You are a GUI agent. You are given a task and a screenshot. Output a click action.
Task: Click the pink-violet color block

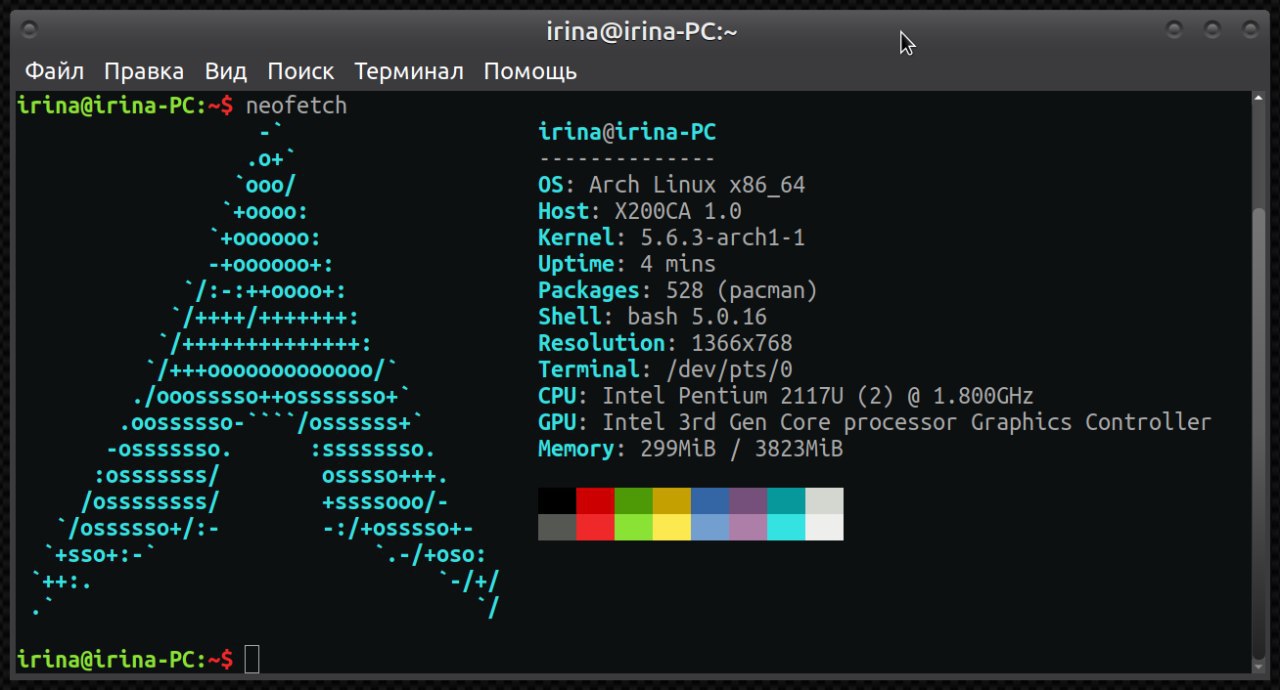pos(748,527)
